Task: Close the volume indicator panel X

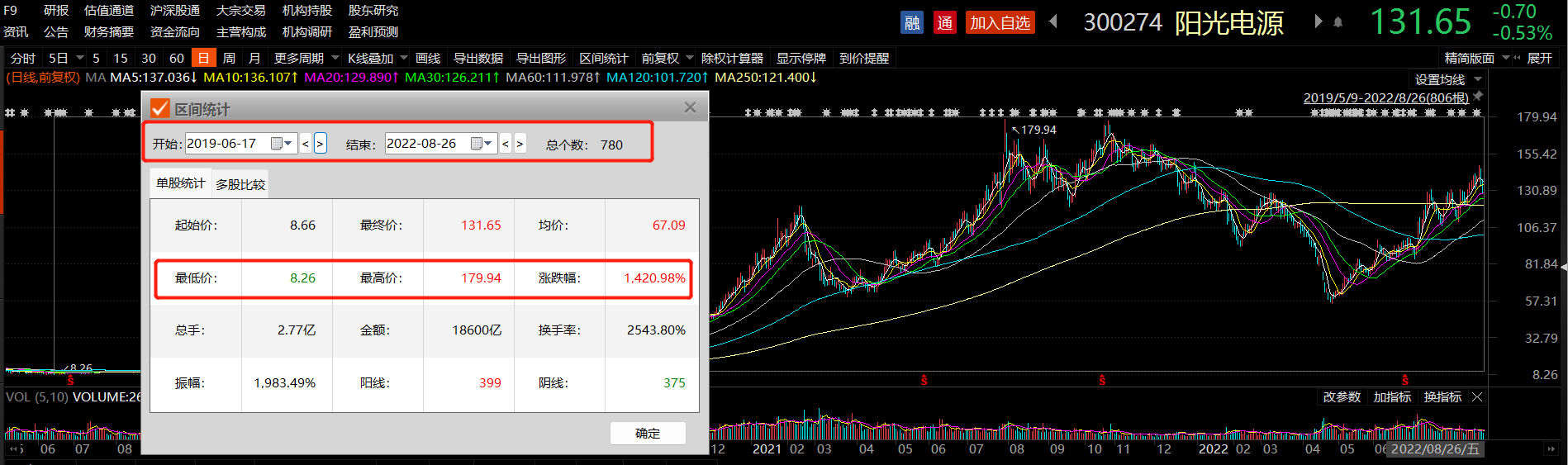Action: (1477, 397)
